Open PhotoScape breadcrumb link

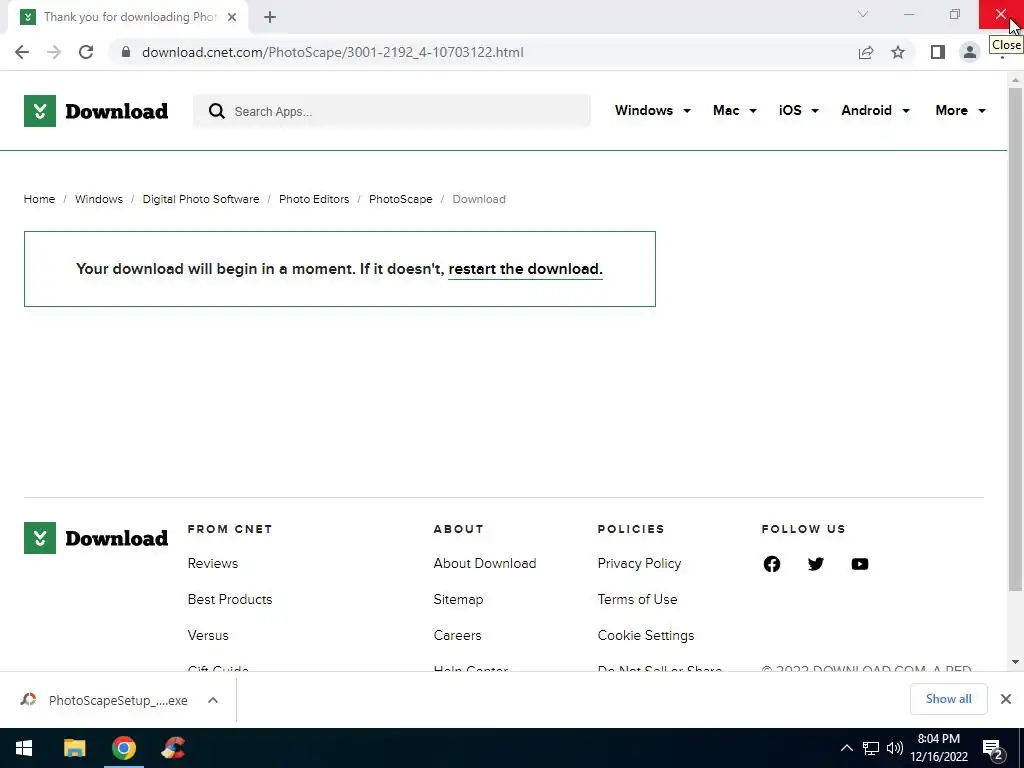coord(400,199)
